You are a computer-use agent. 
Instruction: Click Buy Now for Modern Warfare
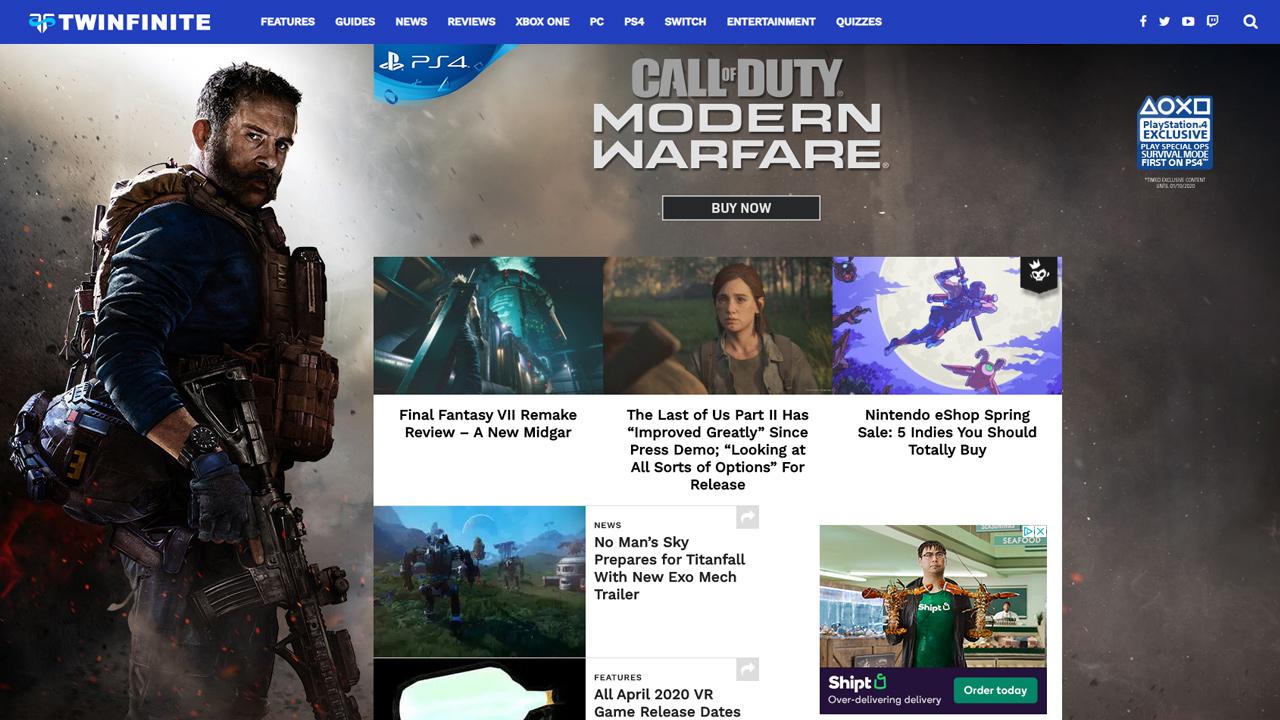pos(741,208)
